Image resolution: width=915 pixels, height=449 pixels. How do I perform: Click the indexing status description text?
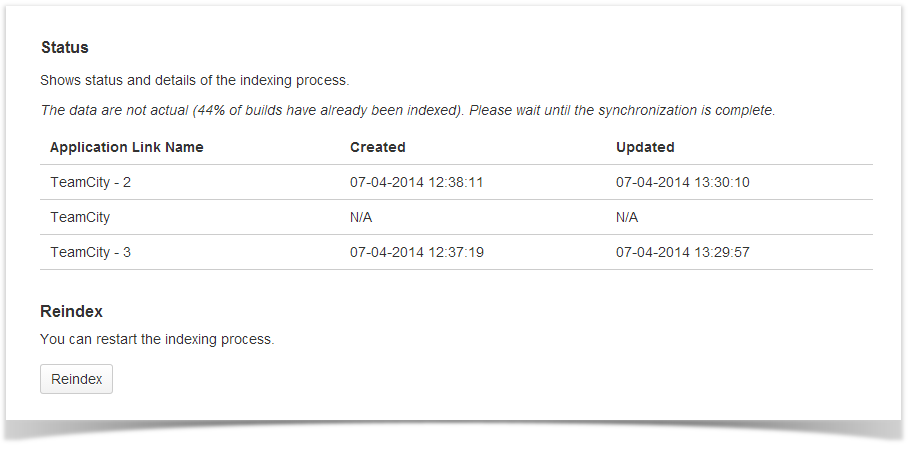coord(194,80)
